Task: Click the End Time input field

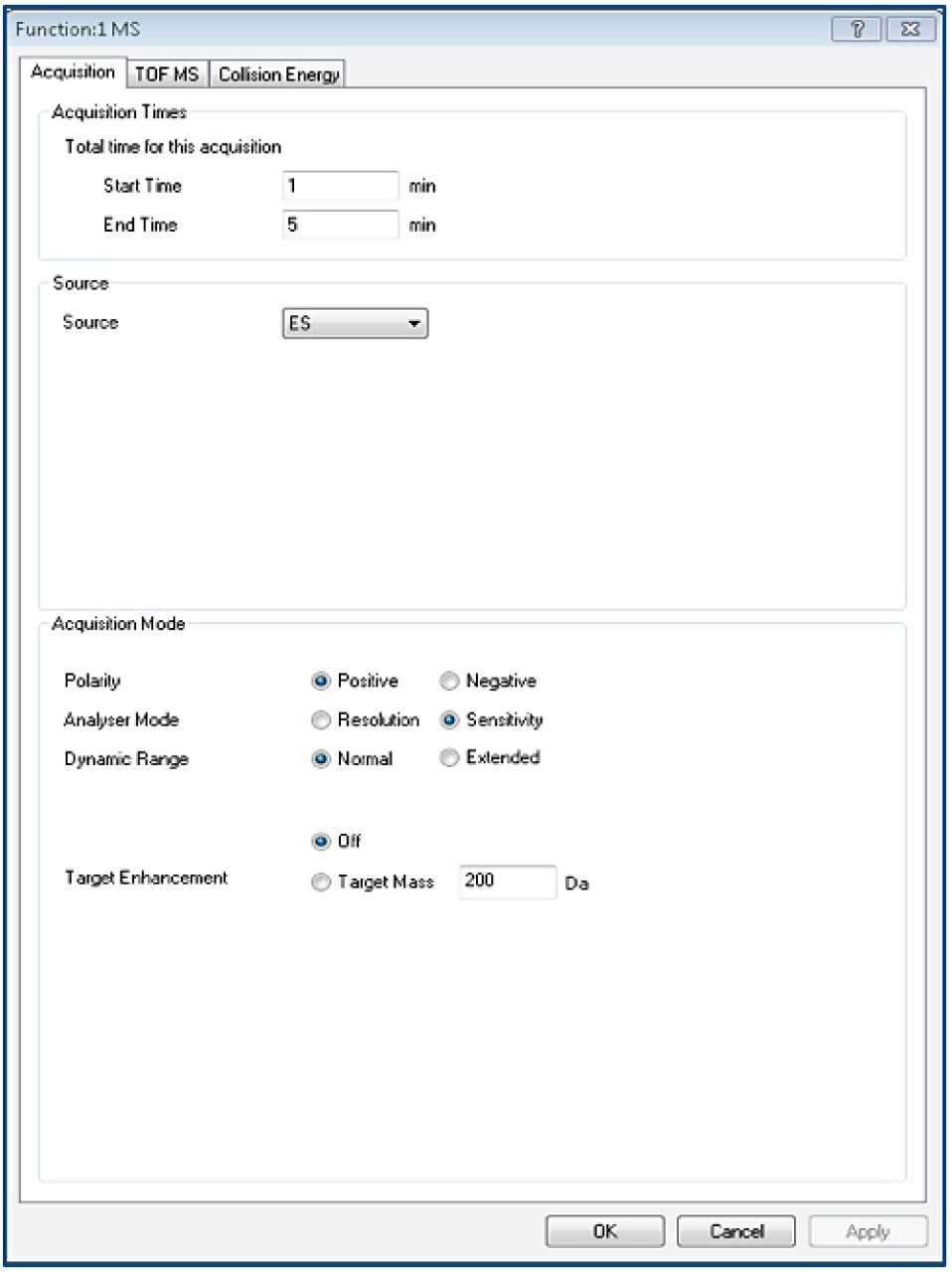Action: 341,225
